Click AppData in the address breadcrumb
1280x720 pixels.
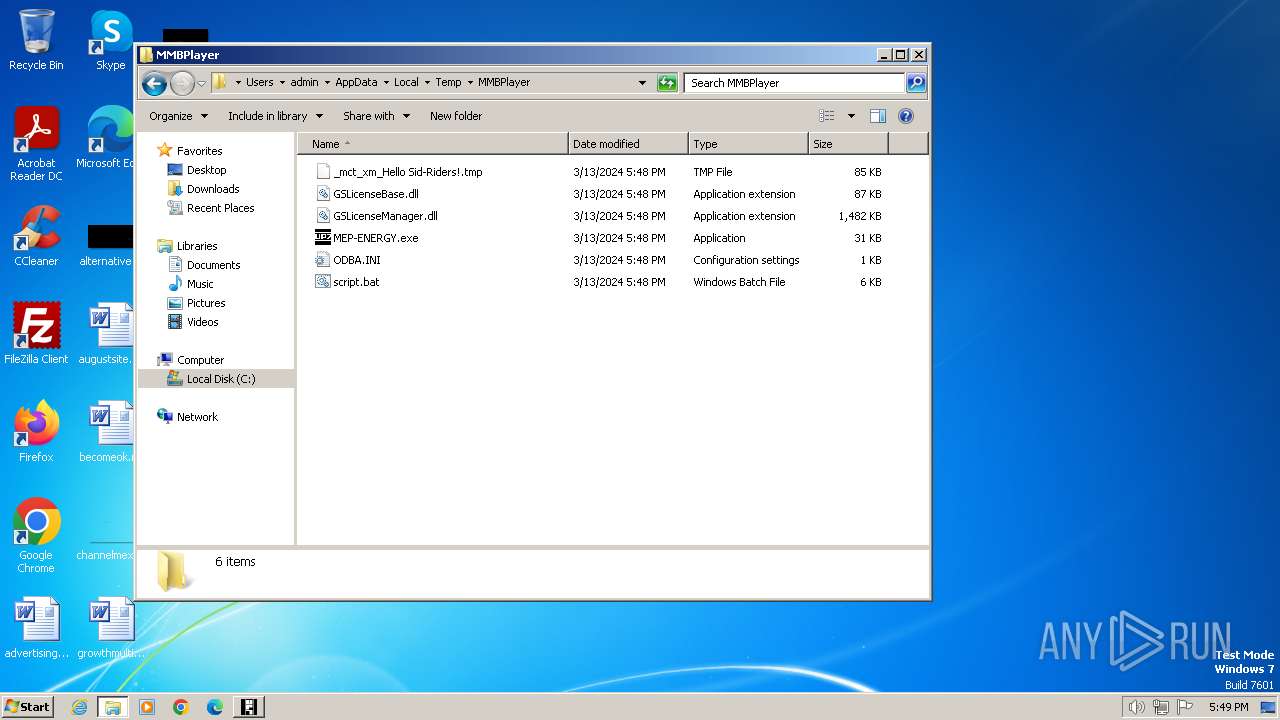[x=356, y=83]
